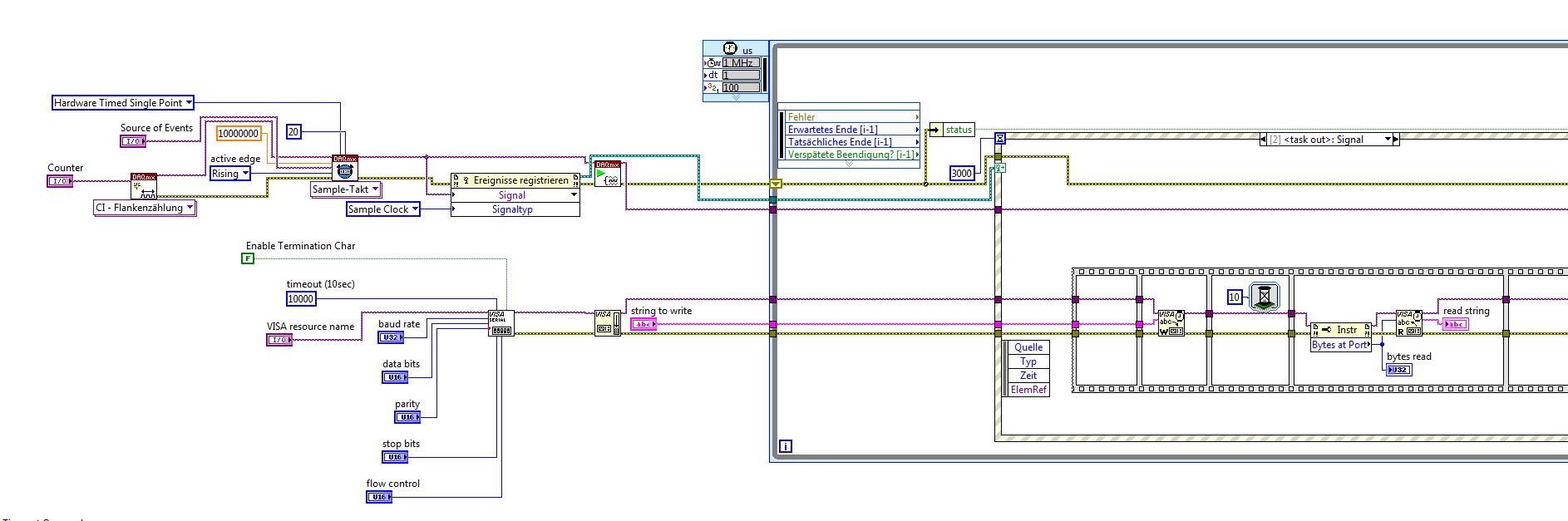Select the VISA Configure Serial Port node

point(500,322)
